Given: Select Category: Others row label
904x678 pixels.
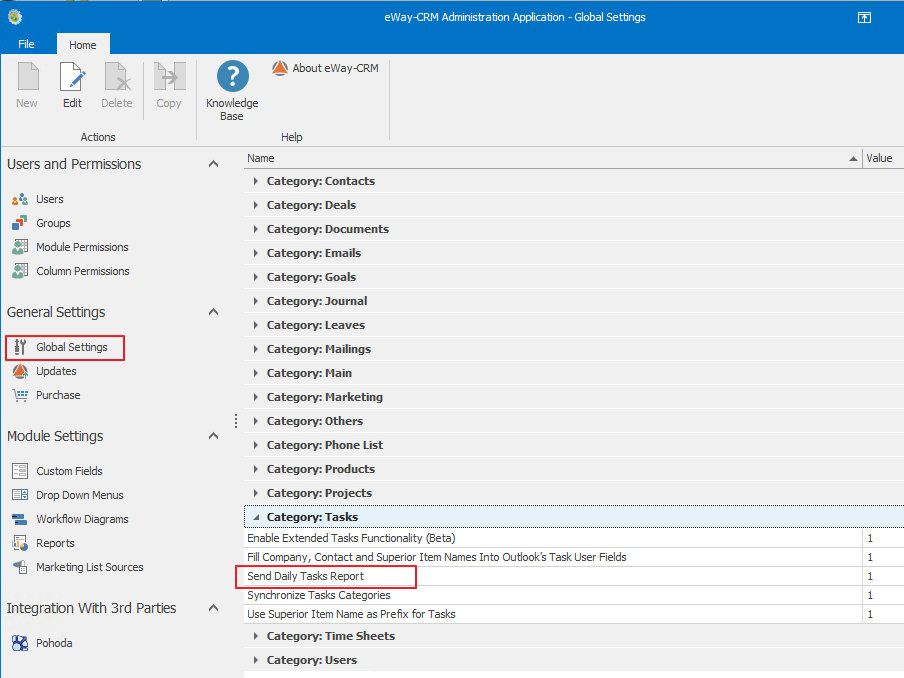Looking at the screenshot, I should [315, 421].
